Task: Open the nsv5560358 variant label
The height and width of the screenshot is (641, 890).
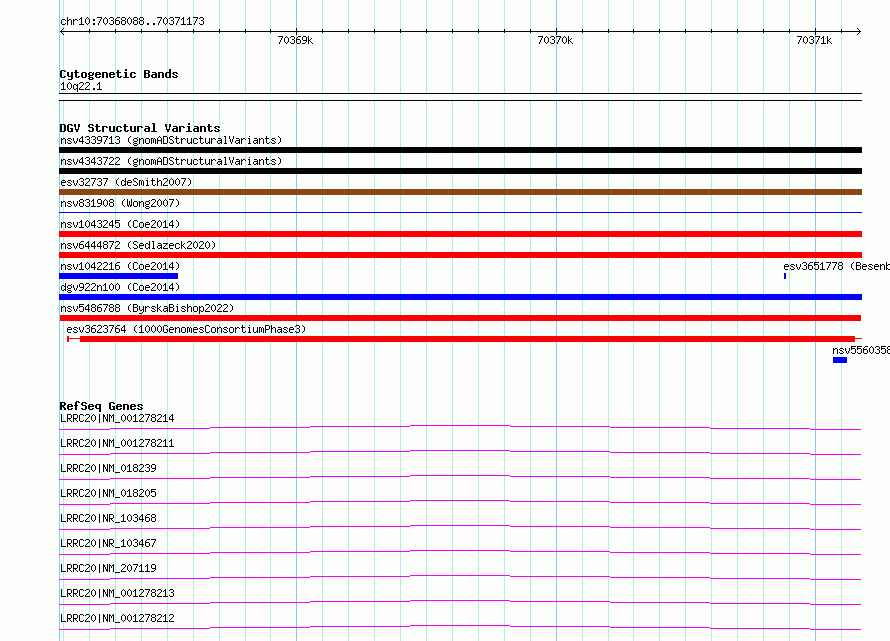Action: point(860,350)
